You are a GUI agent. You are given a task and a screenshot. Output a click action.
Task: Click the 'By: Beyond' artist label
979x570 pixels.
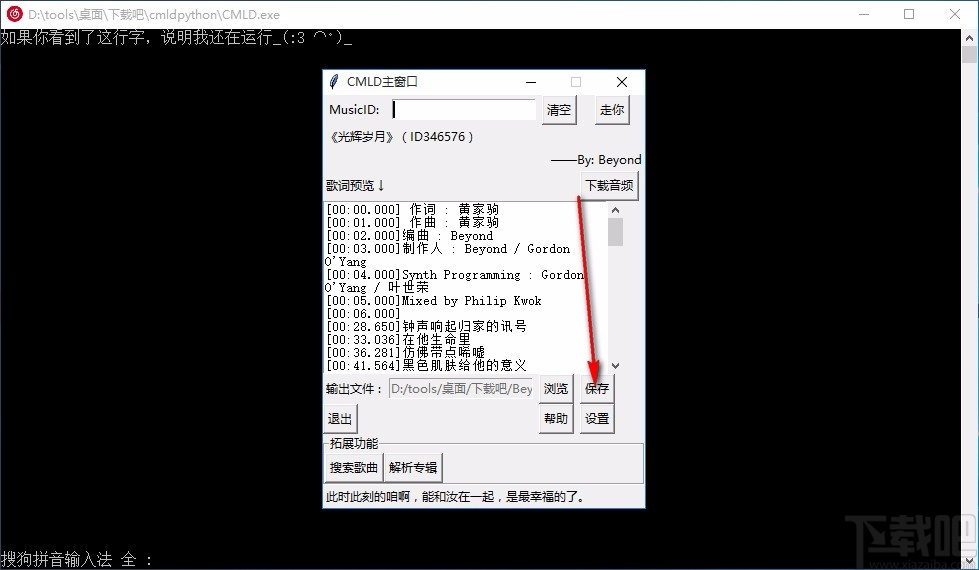(x=596, y=160)
